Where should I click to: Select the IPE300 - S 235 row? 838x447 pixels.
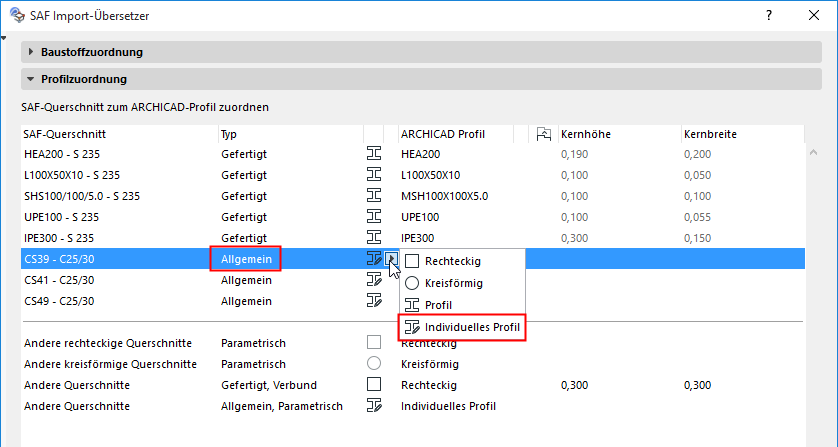pyautogui.click(x=413, y=237)
